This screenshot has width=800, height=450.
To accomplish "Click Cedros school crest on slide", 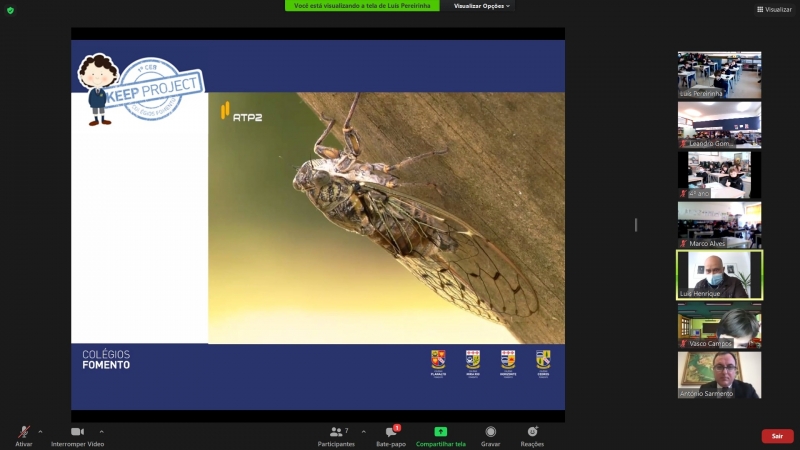I will [543, 363].
